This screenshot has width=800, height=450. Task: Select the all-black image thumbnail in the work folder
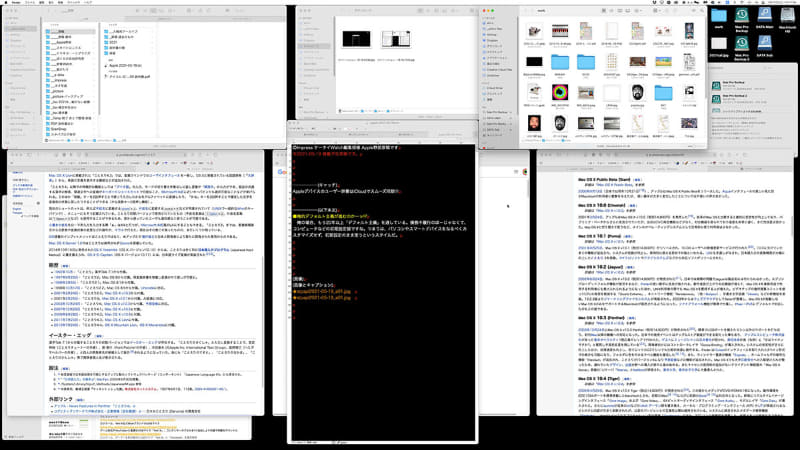(534, 61)
